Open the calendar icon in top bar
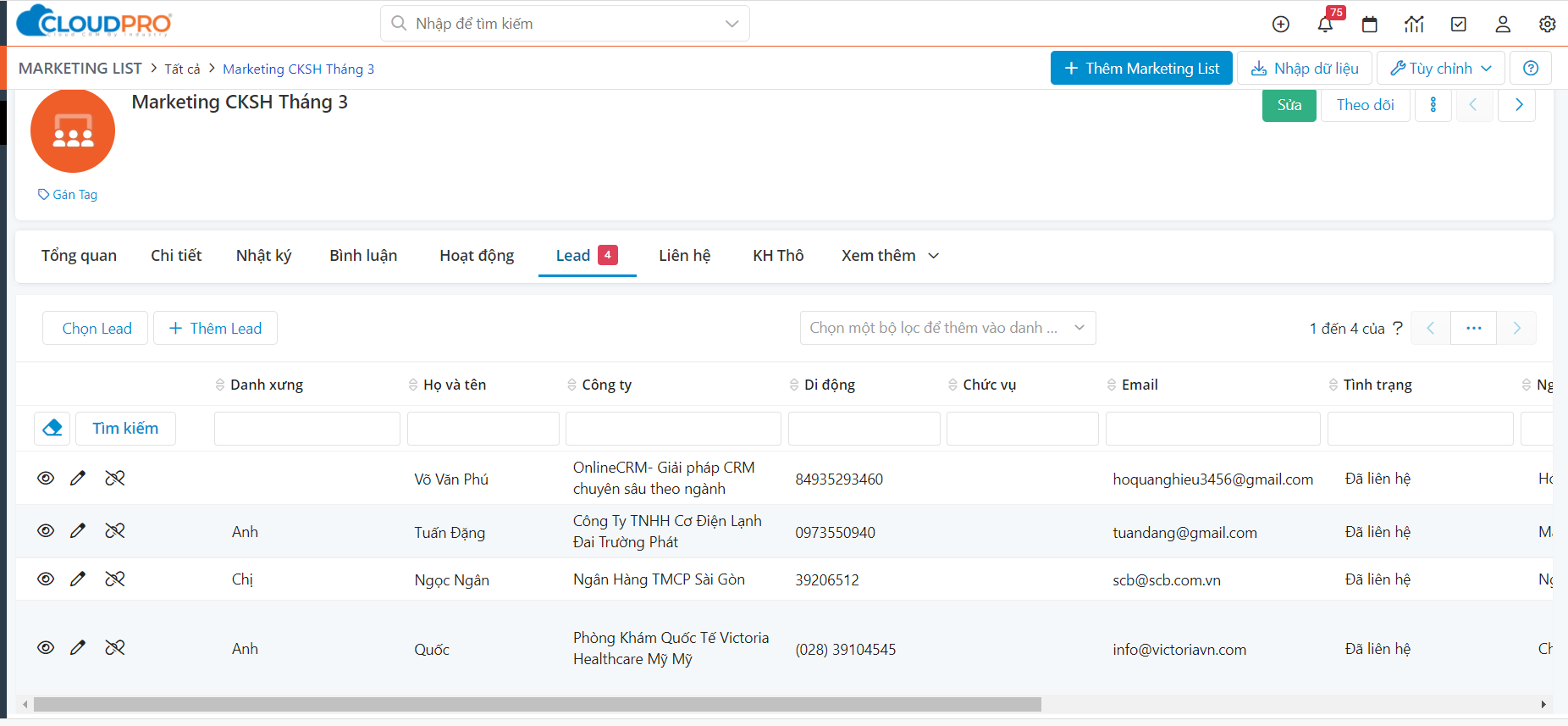 pos(1369,25)
